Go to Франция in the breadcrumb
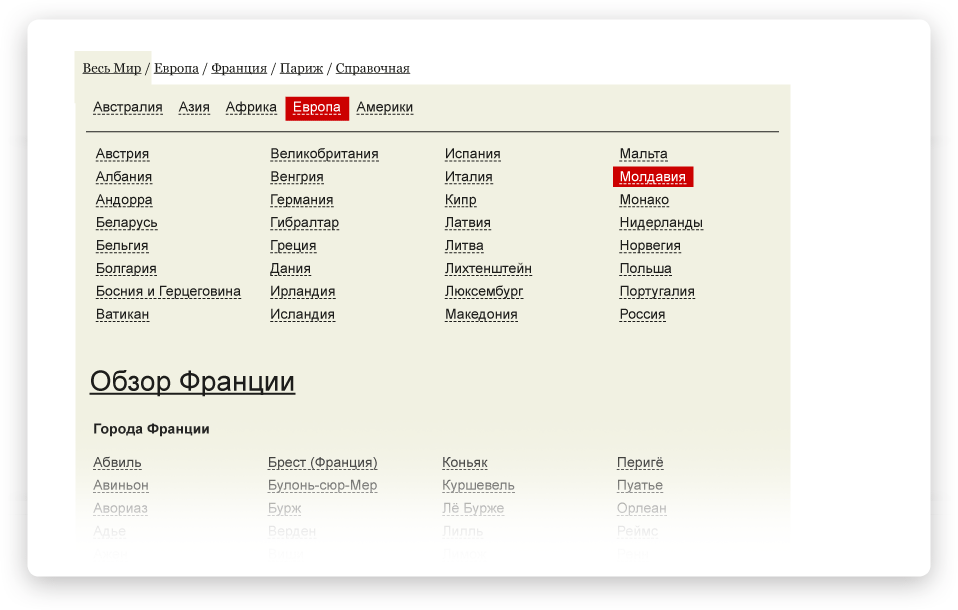The image size is (958, 610). click(239, 68)
